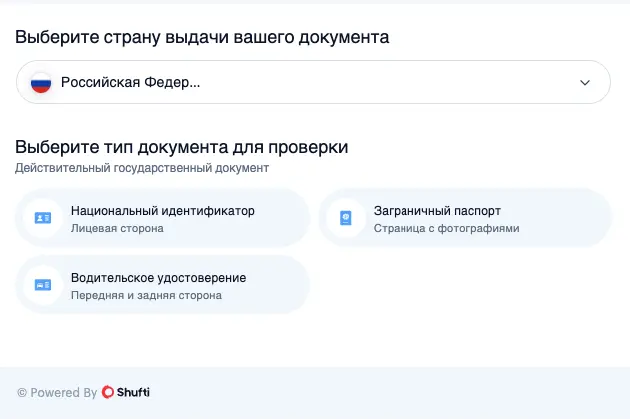Click the copyright symbol in the footer

(x=22, y=393)
